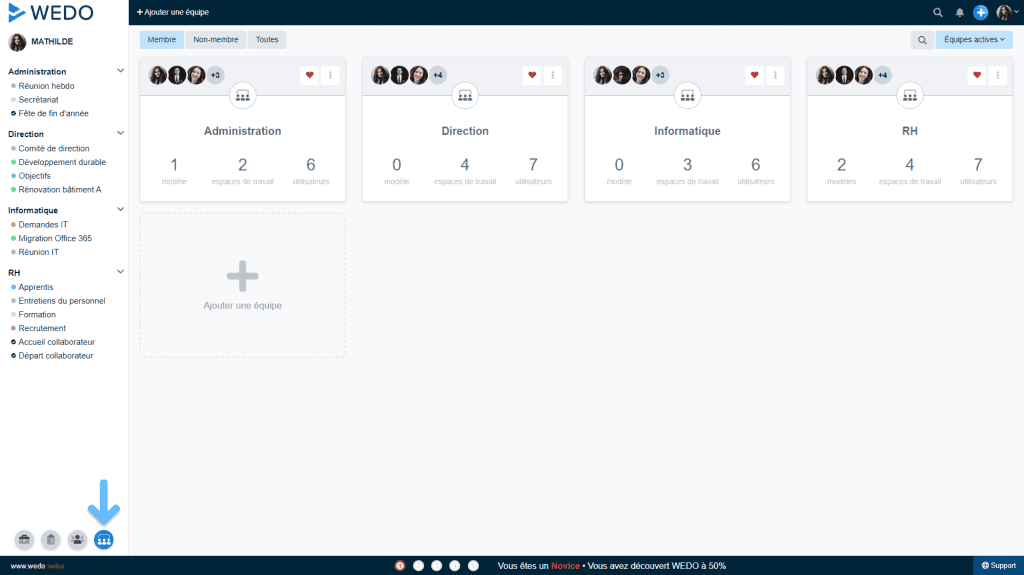Collapse the RH section in sidebar

click(x=120, y=272)
